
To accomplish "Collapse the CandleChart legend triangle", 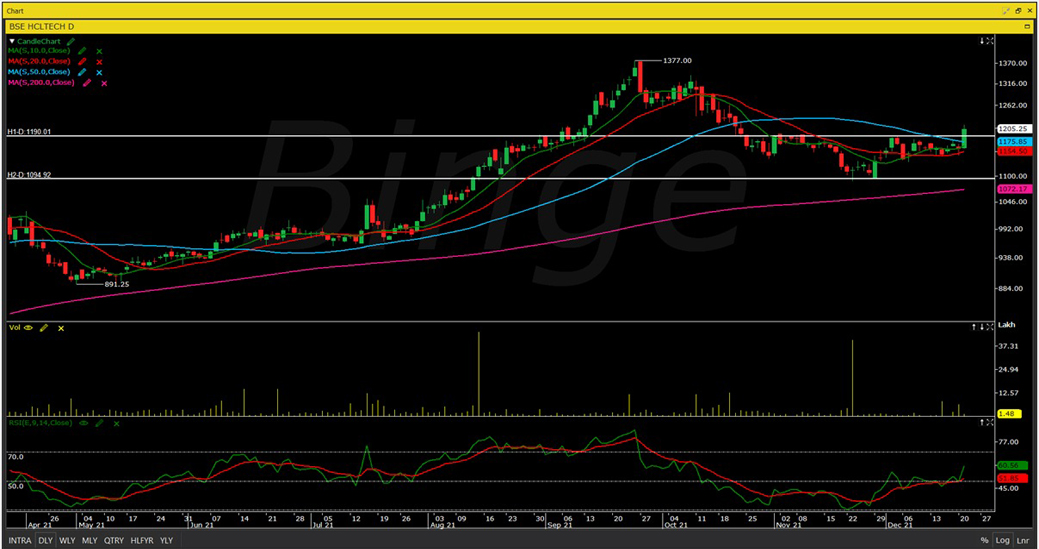I will pos(12,41).
